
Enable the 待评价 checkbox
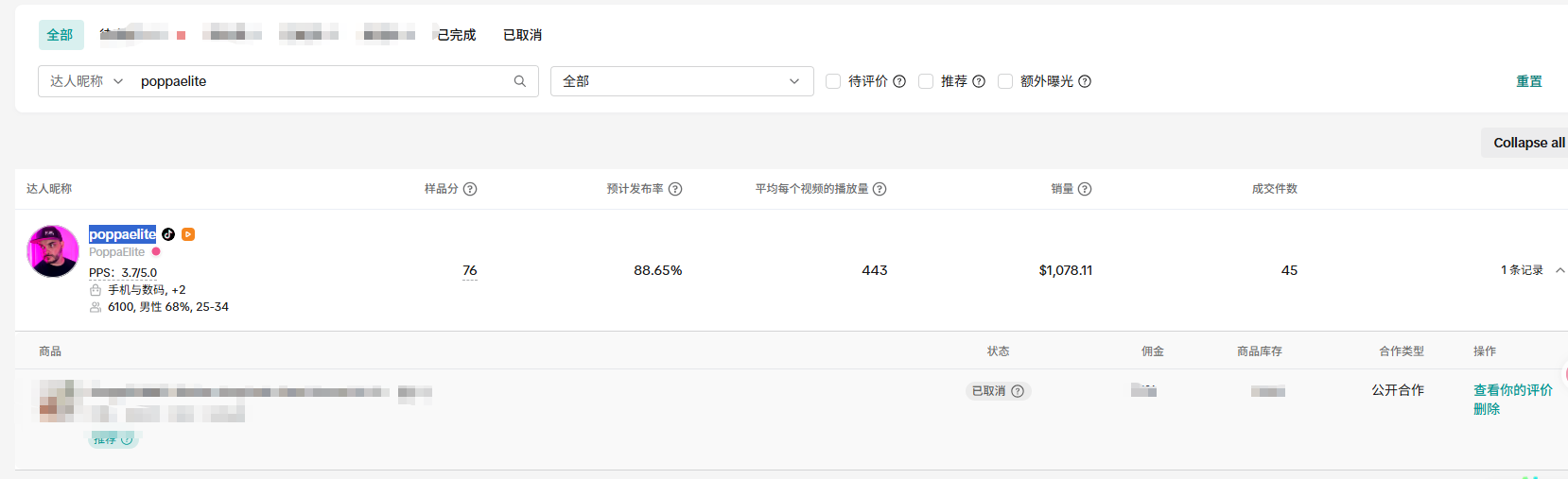pos(833,81)
